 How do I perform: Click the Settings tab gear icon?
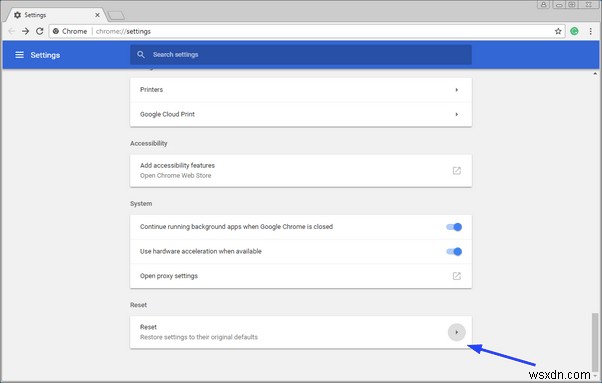pyautogui.click(x=17, y=15)
